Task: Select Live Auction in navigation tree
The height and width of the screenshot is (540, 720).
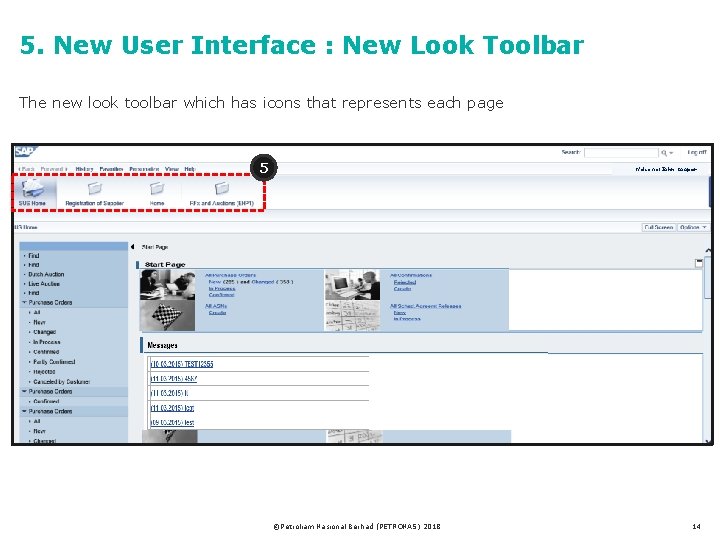Action: [44, 284]
